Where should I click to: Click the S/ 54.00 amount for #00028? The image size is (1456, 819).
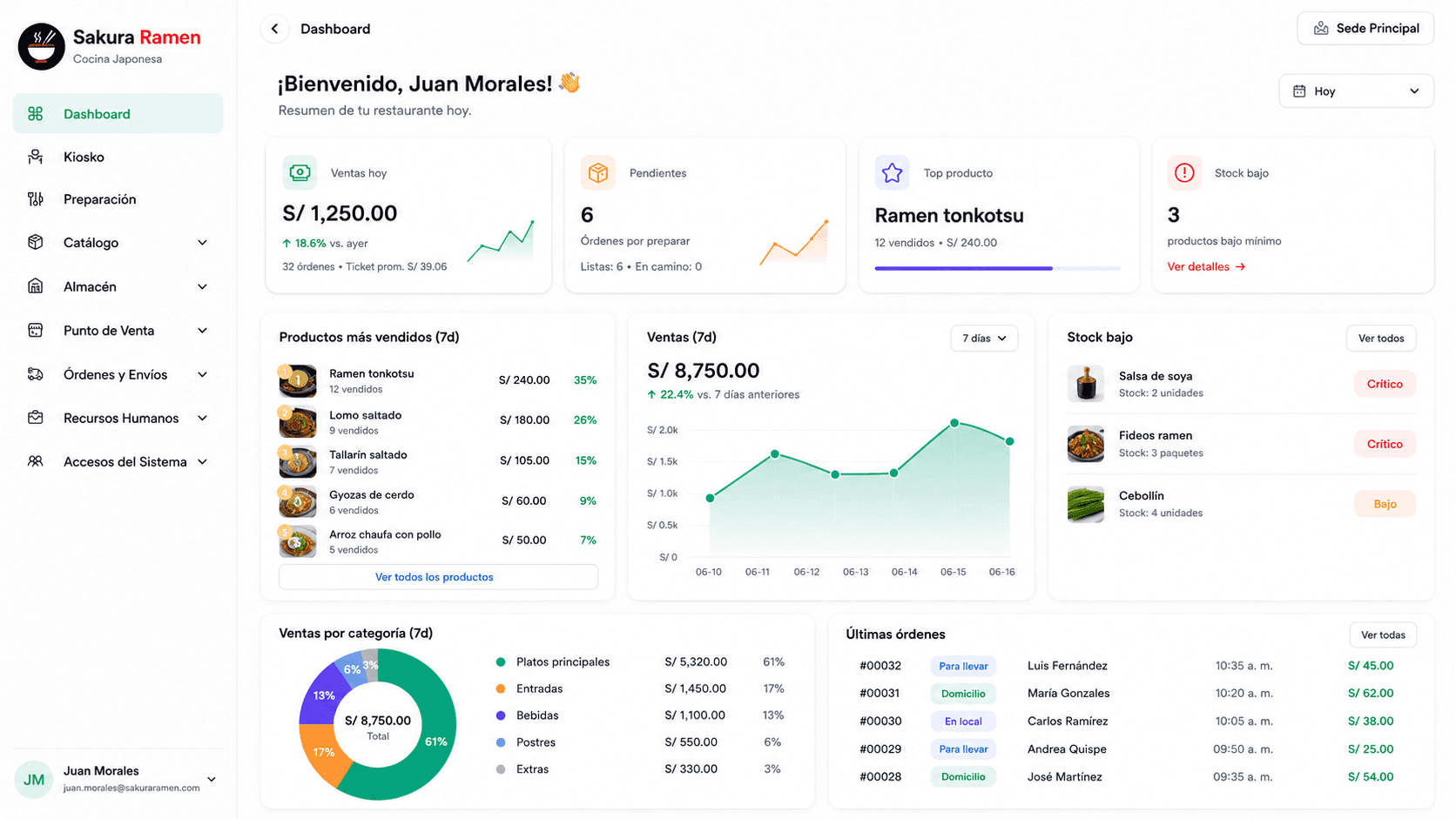pos(1371,777)
